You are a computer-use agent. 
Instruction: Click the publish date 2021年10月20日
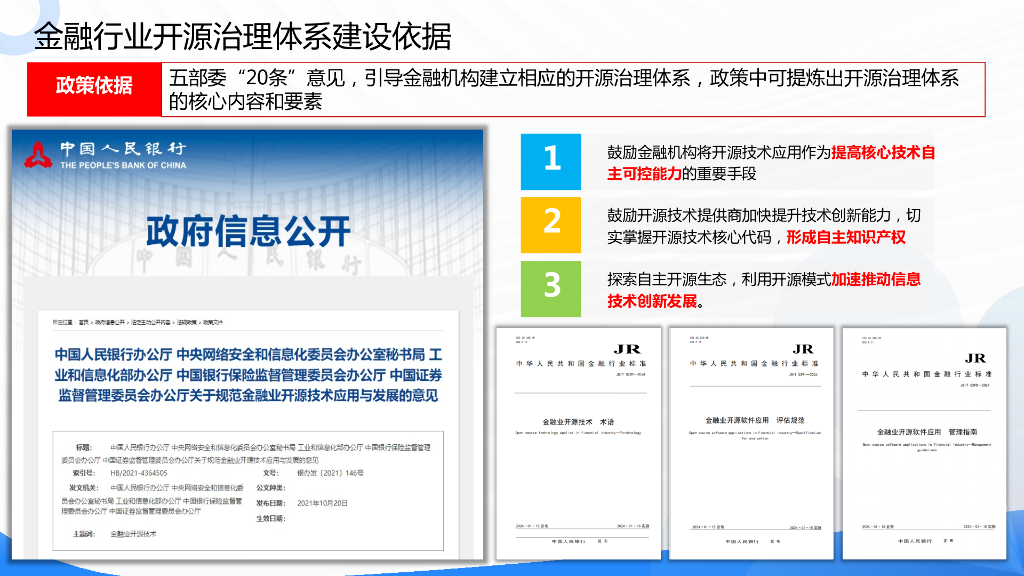(322, 503)
